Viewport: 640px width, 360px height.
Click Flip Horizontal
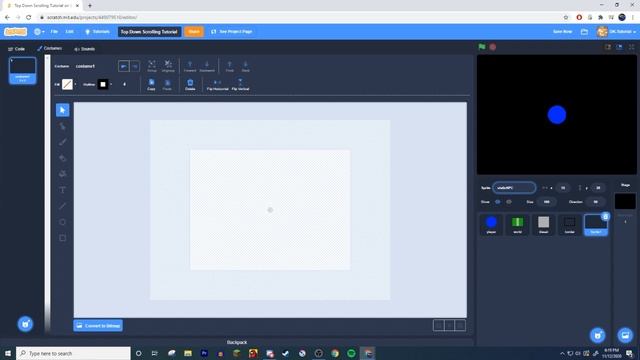click(218, 84)
